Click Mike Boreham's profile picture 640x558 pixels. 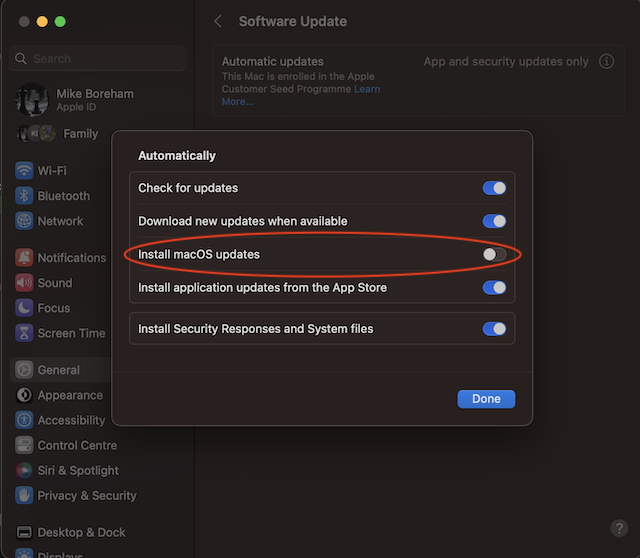(x=32, y=100)
